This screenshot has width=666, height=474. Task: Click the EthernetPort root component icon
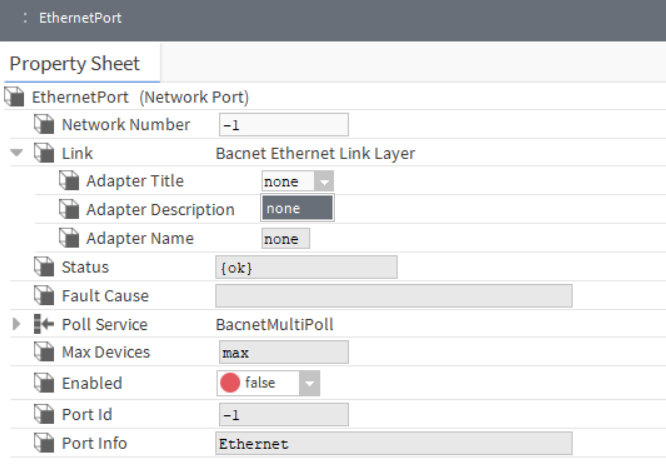[15, 98]
